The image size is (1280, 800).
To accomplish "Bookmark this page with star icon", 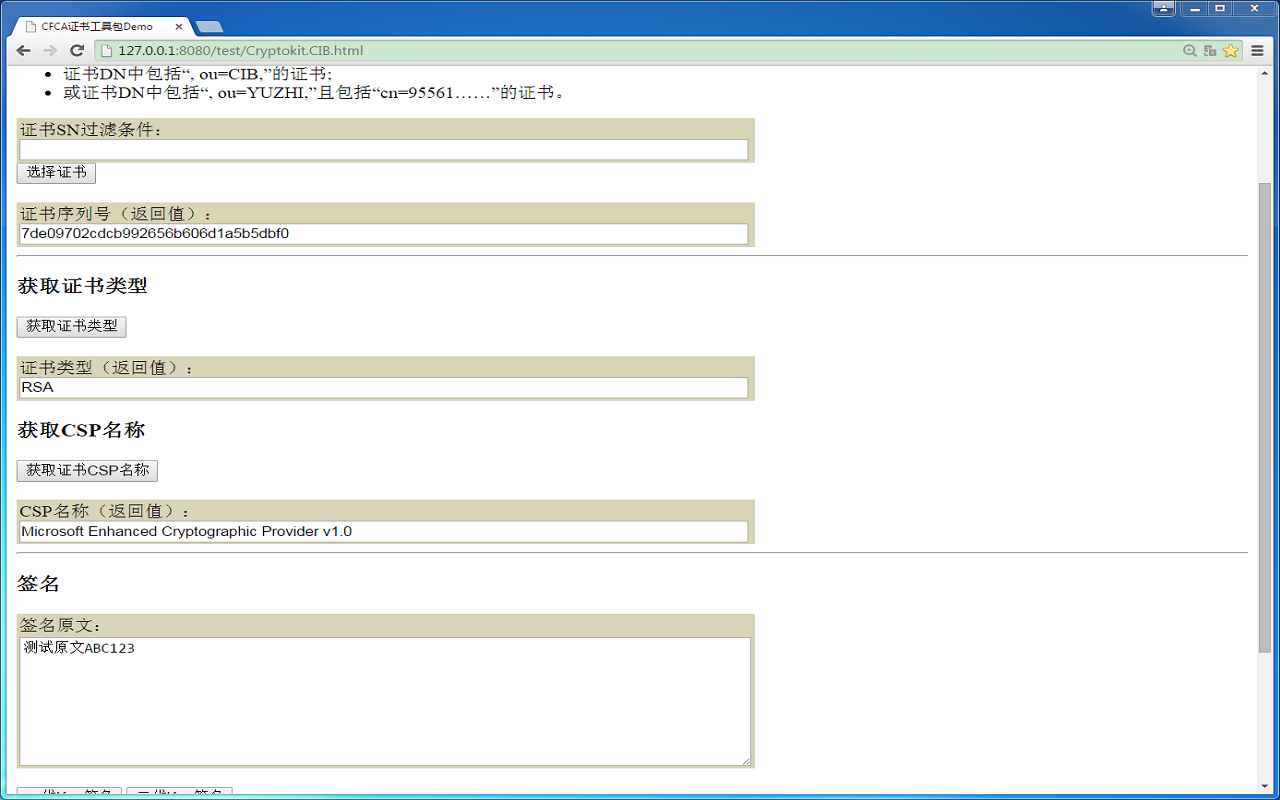I will tap(1230, 50).
